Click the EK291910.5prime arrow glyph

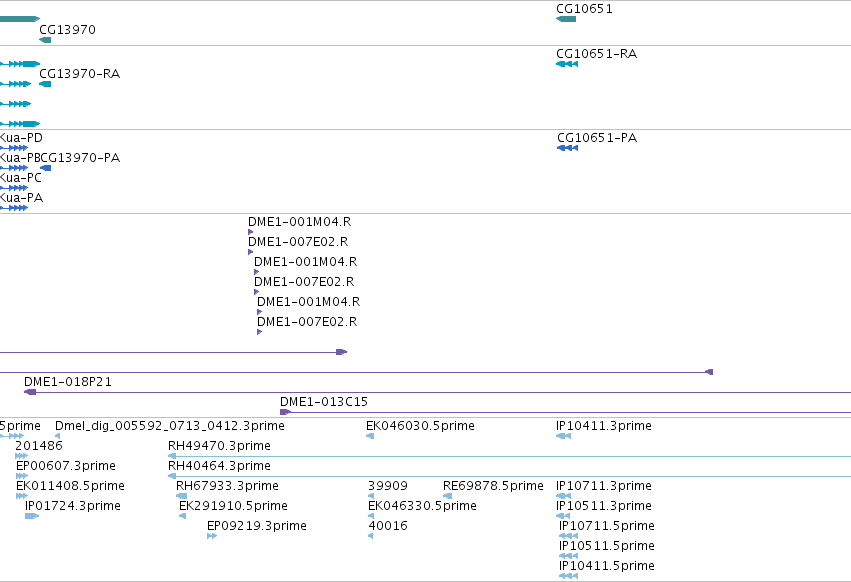click(183, 516)
